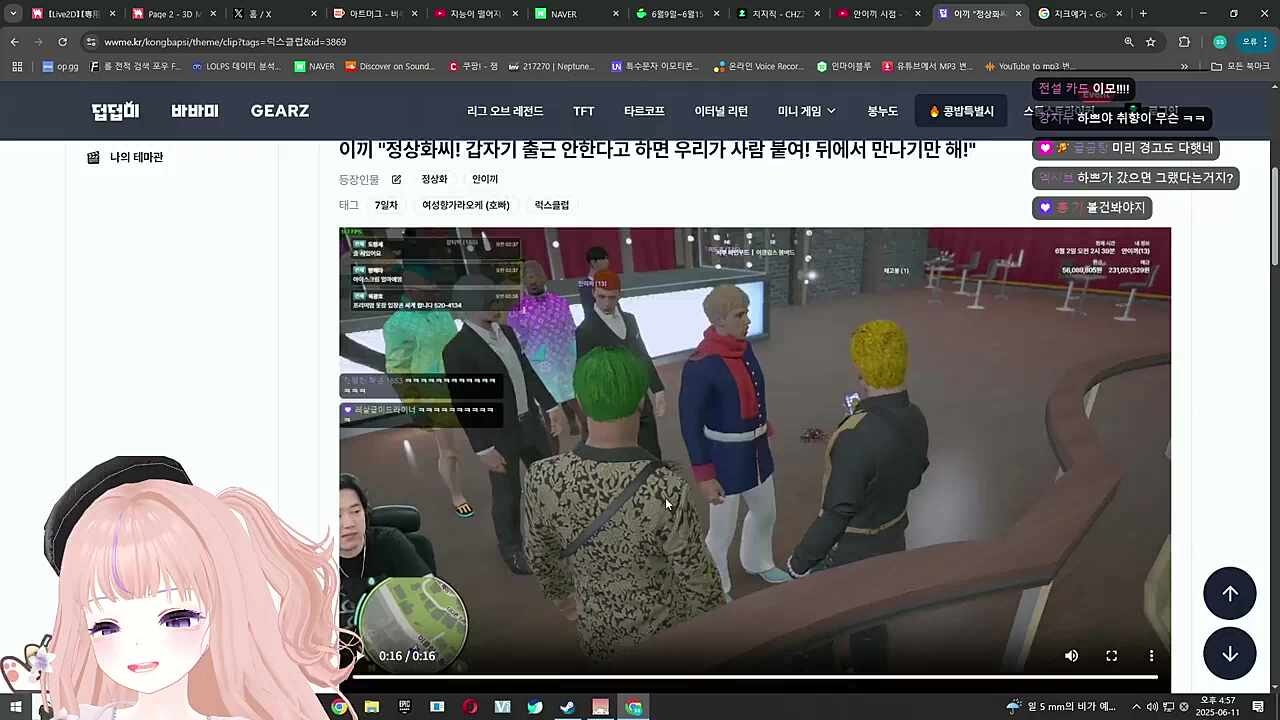This screenshot has width=1280, height=720.
Task: Open the notification center icon
Action: pyautogui.click(x=1258, y=707)
